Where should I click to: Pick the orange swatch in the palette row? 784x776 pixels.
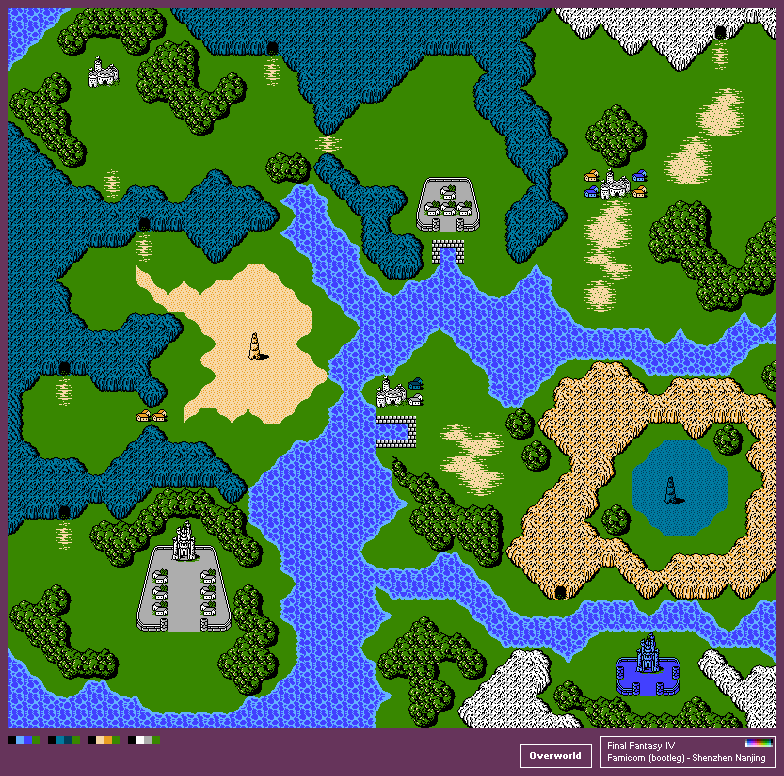[x=108, y=741]
